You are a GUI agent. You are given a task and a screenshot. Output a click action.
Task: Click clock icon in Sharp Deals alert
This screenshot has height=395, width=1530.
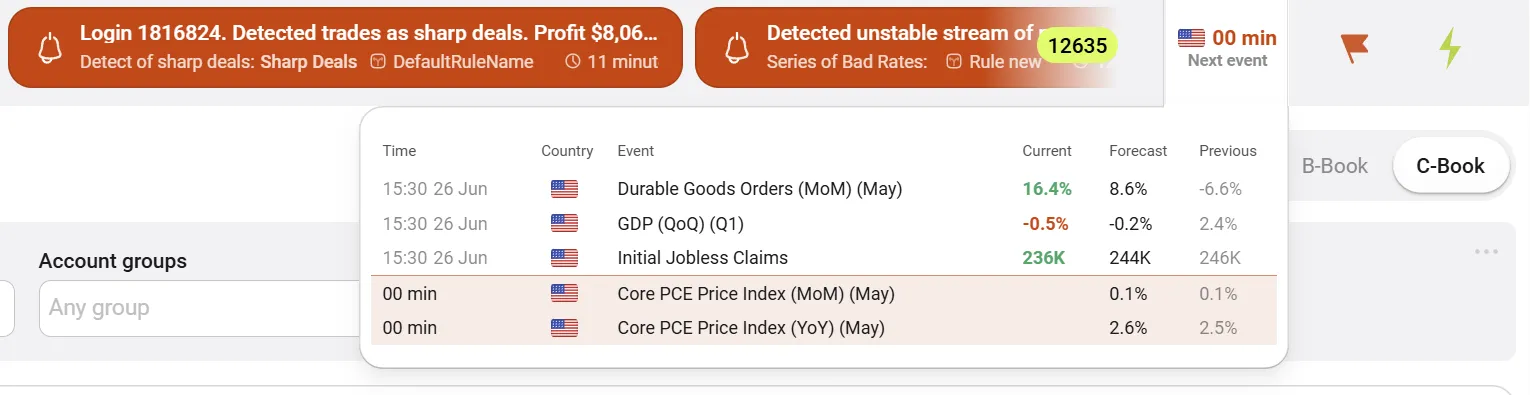573,61
